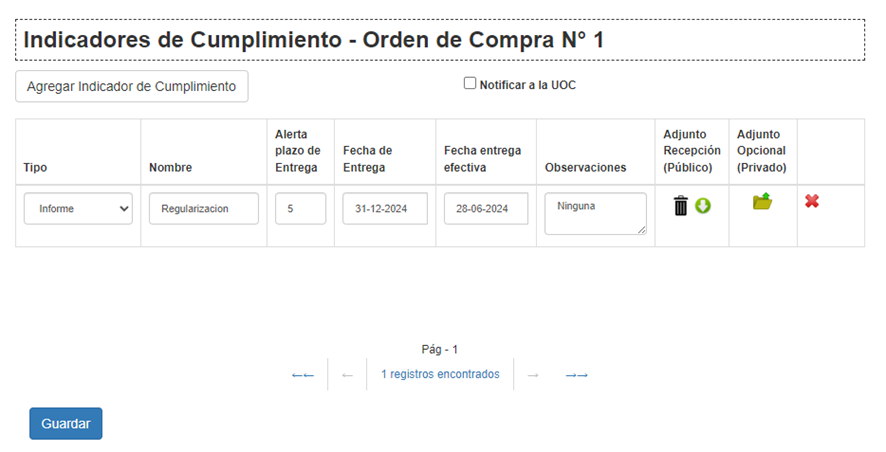The height and width of the screenshot is (452, 886).
Task: Grab the Observaciones textarea resize handle
Action: pos(641,230)
